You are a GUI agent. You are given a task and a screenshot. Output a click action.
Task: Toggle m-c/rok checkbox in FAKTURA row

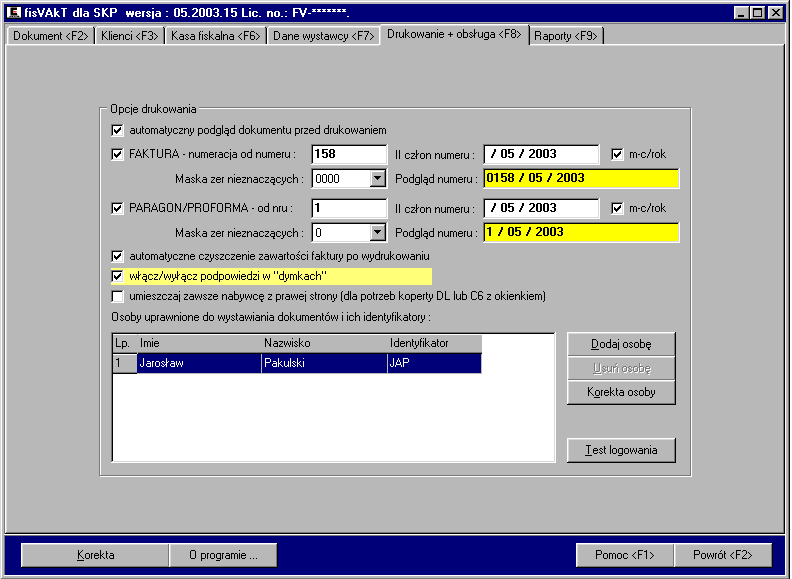[x=617, y=154]
